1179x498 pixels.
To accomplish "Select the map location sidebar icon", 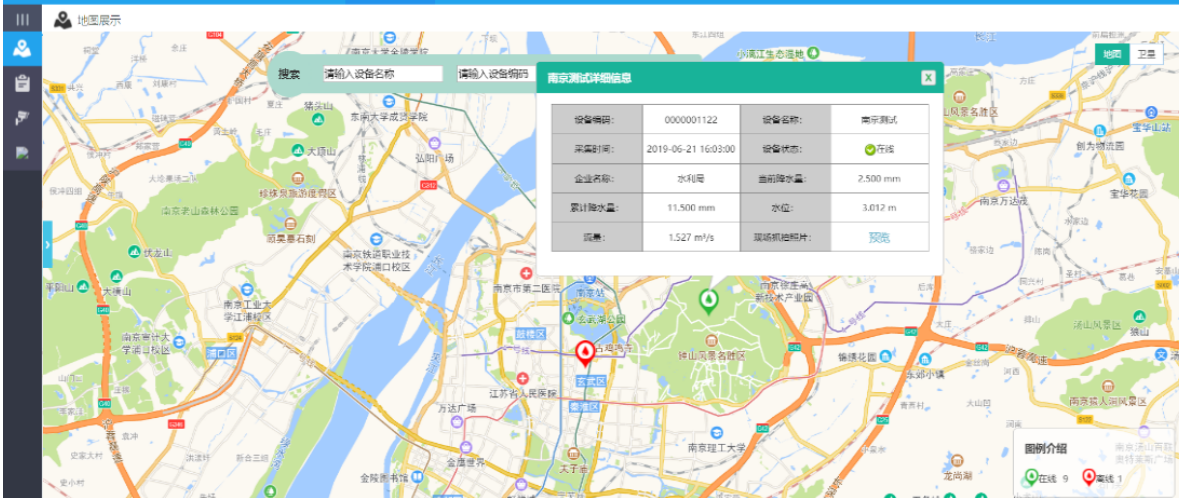I will pos(21,48).
